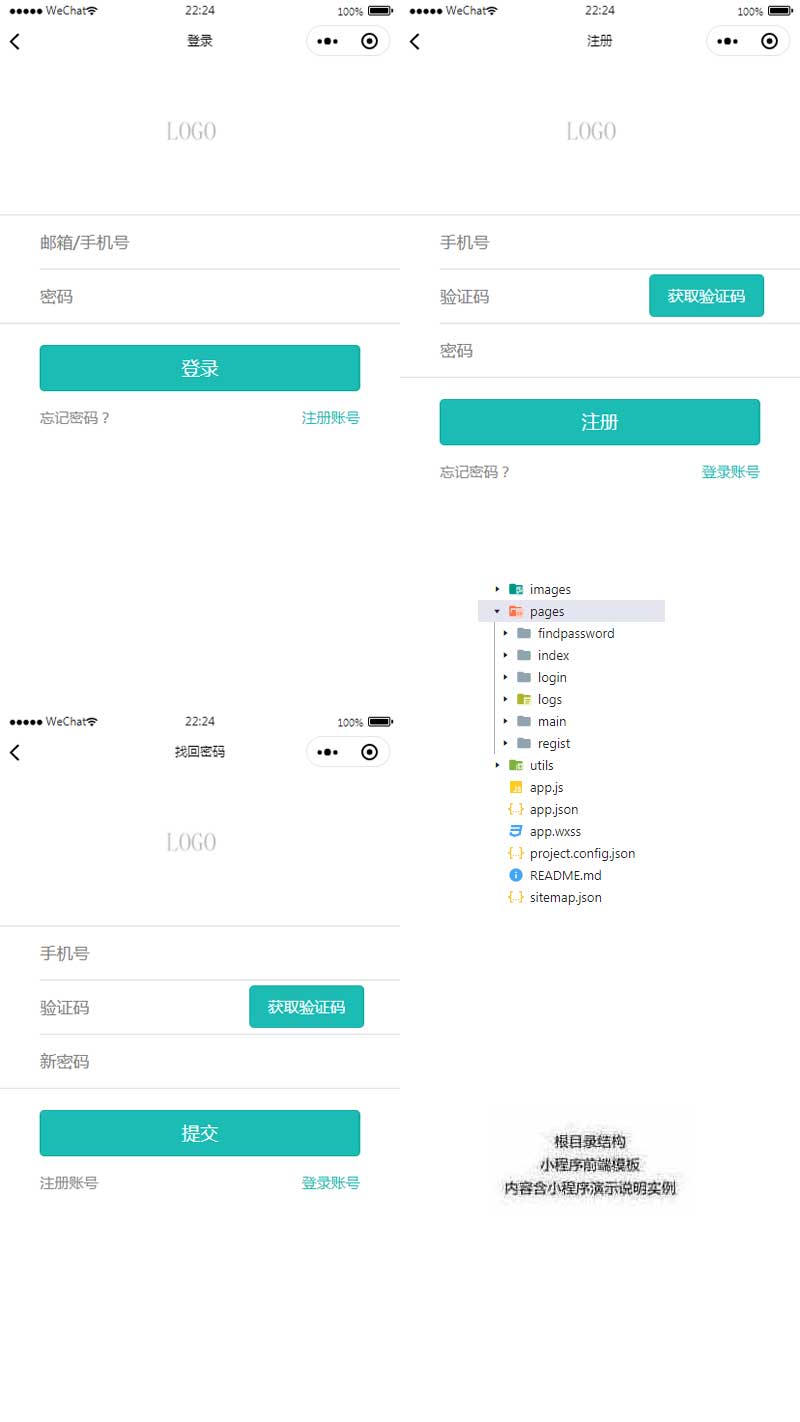The image size is (800, 1422).
Task: Click 忘记密码？ link on the 注册 screen
Action: (475, 472)
